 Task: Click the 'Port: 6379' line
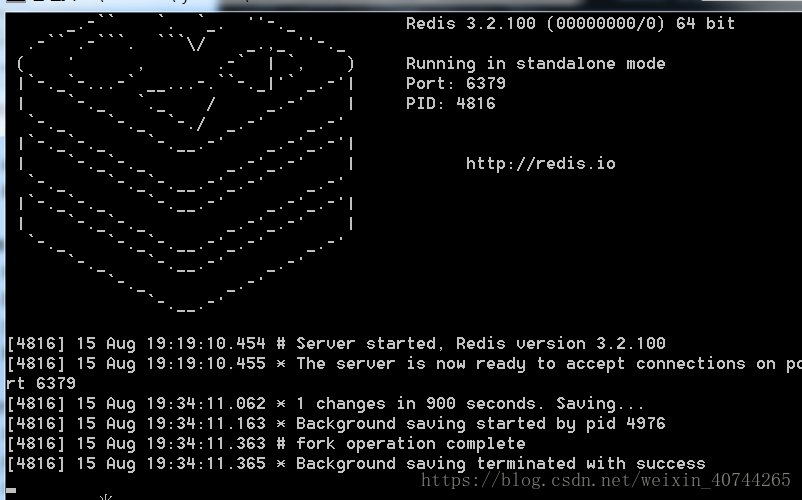[456, 83]
